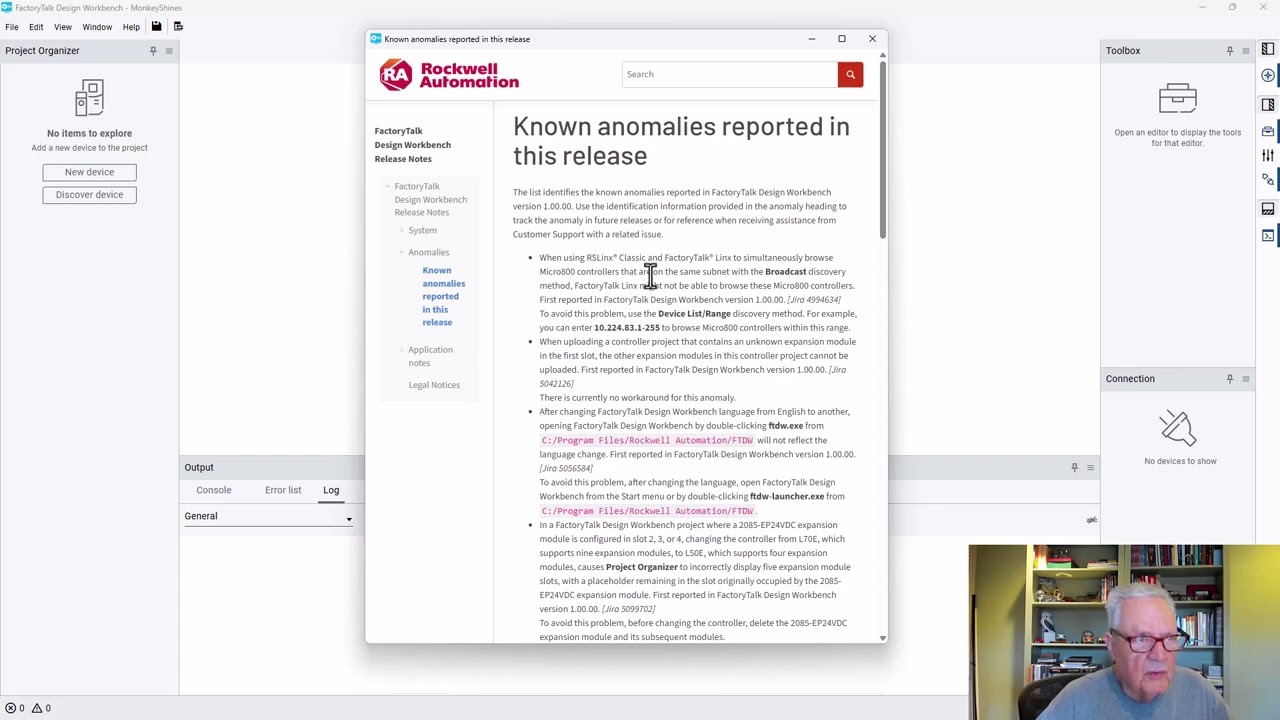Open the Edit menu
1280x720 pixels.
[x=36, y=27]
